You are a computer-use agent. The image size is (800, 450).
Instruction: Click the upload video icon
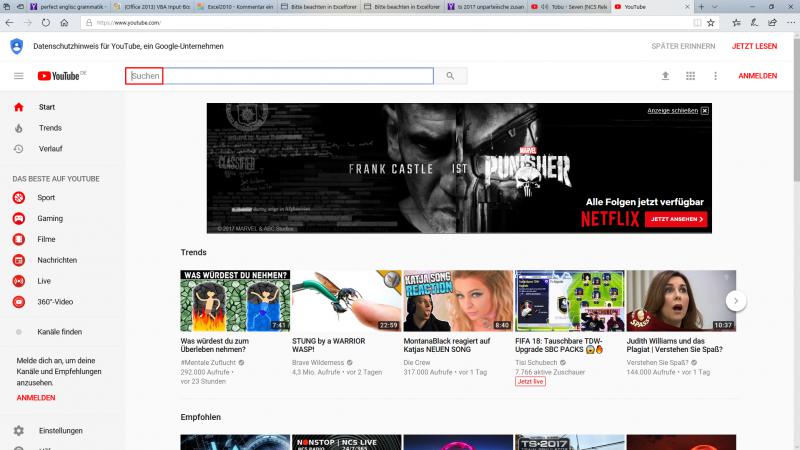tap(665, 76)
